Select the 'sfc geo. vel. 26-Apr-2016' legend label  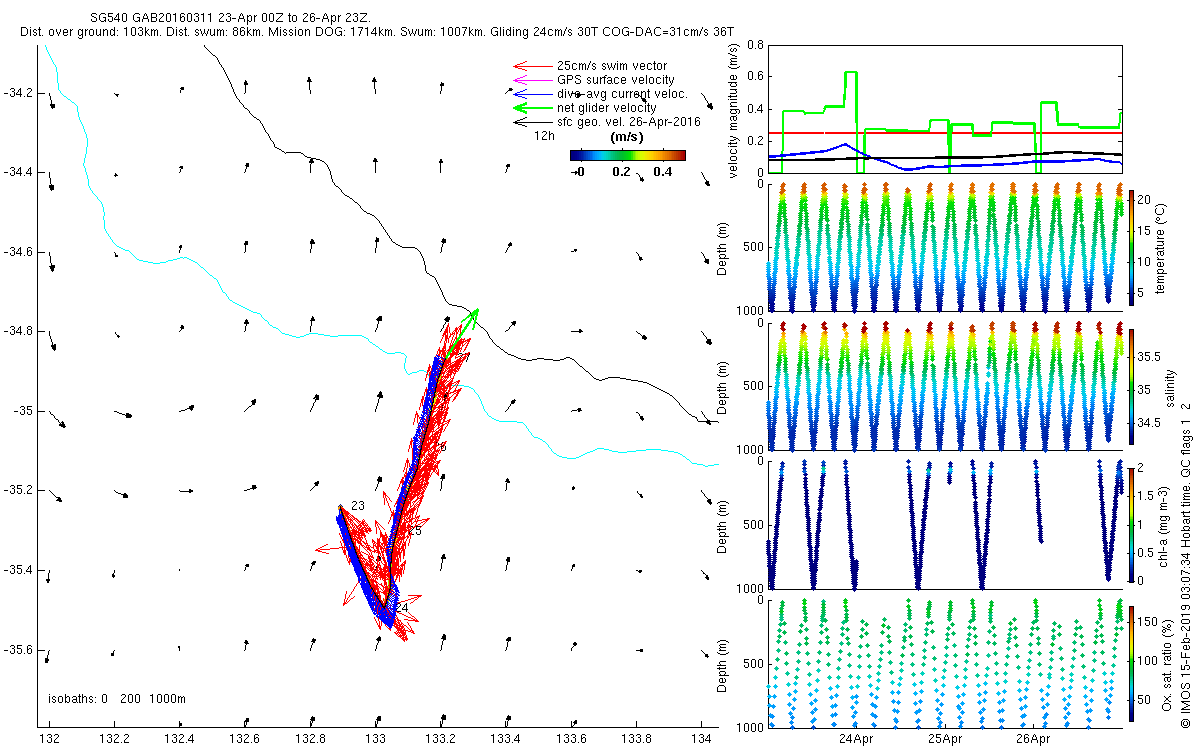[x=629, y=122]
